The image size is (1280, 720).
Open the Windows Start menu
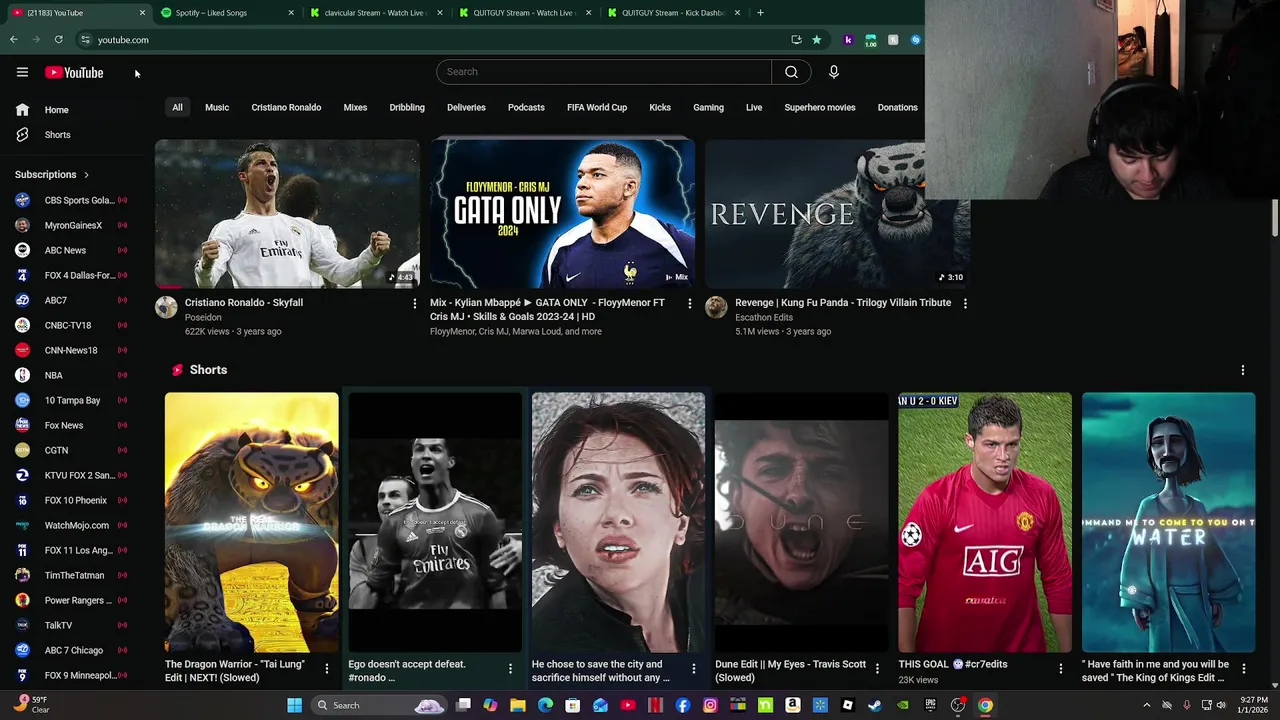(295, 705)
